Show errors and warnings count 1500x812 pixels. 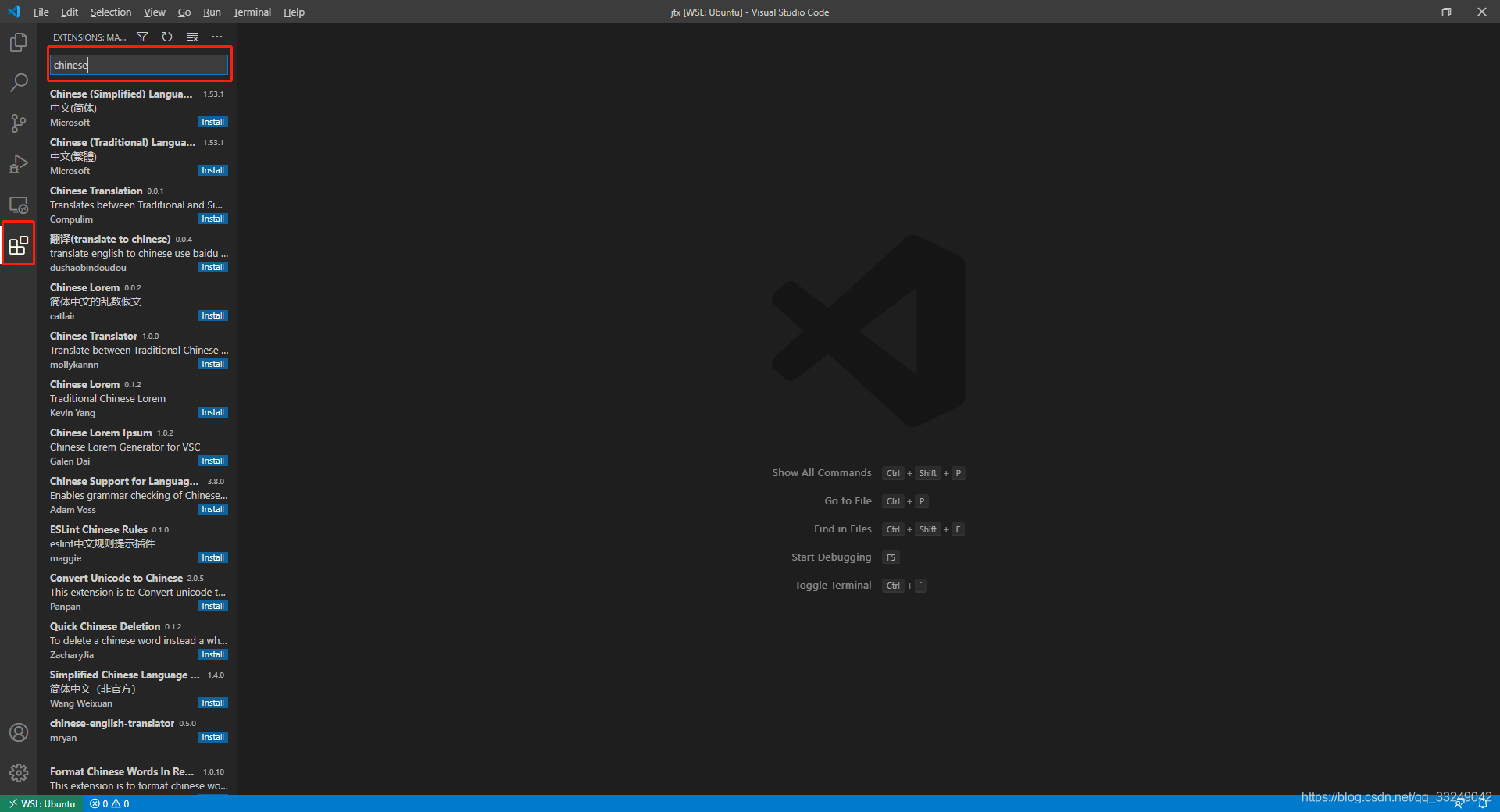(x=109, y=803)
